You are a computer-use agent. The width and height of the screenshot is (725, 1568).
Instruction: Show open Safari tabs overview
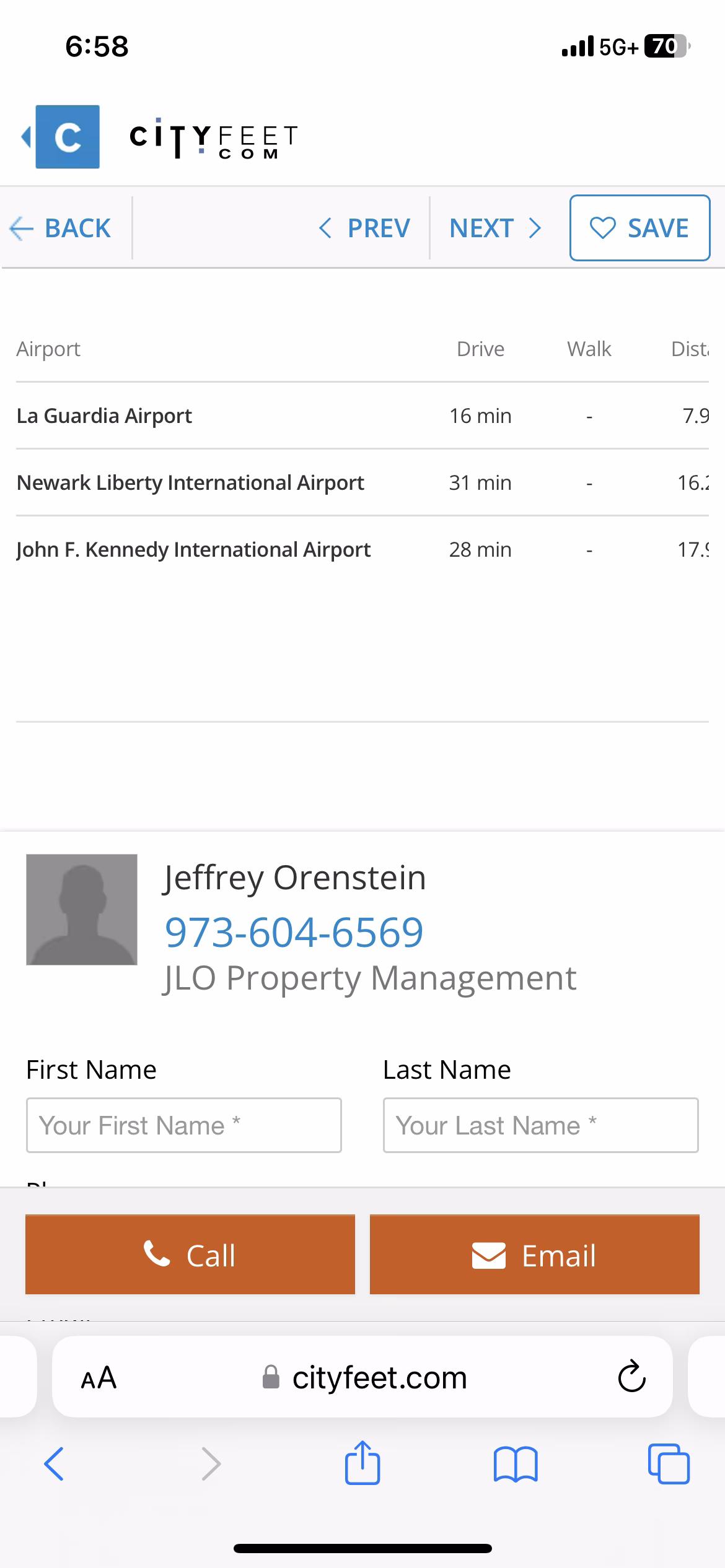click(x=669, y=1464)
